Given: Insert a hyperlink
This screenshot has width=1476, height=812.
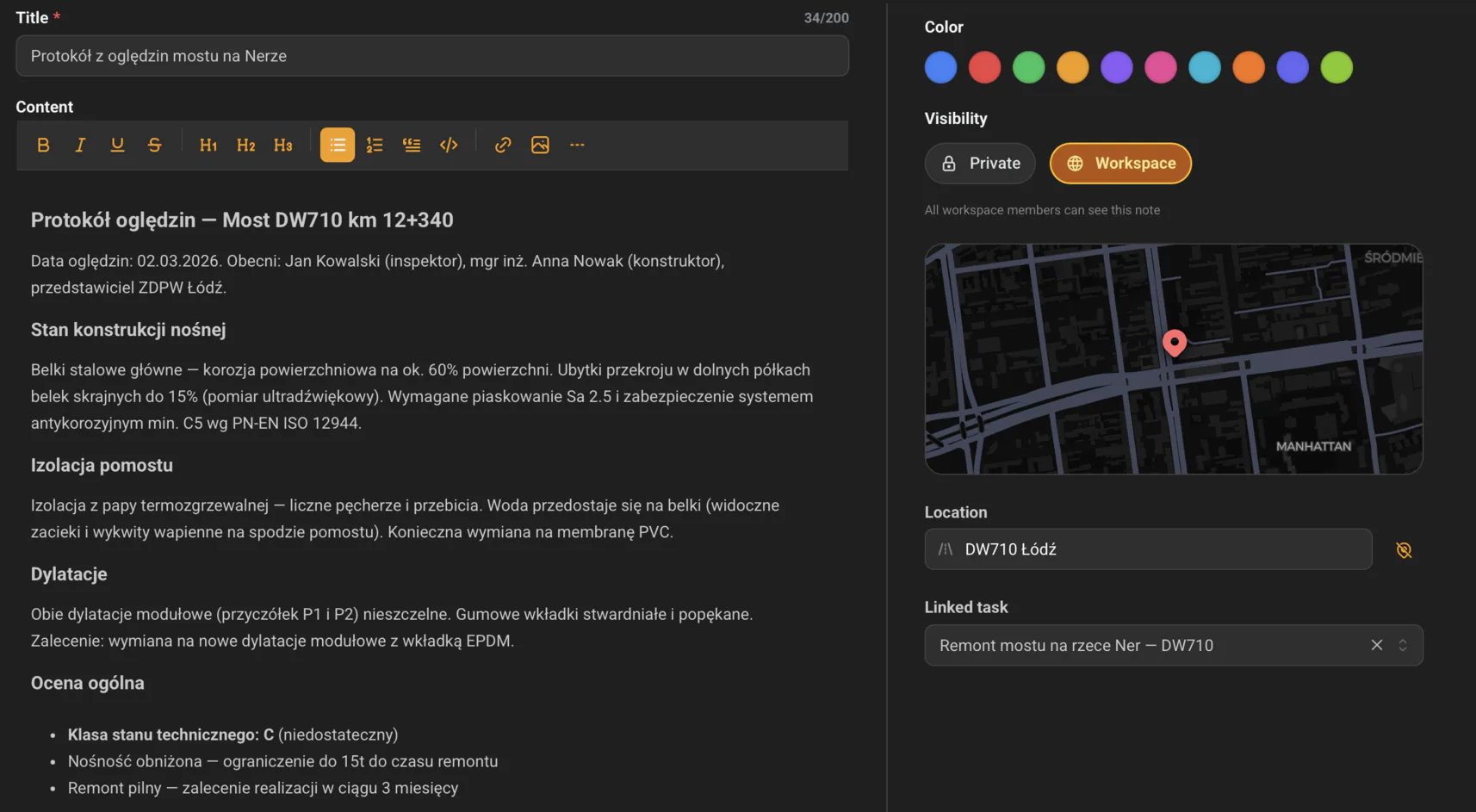Looking at the screenshot, I should pos(503,145).
